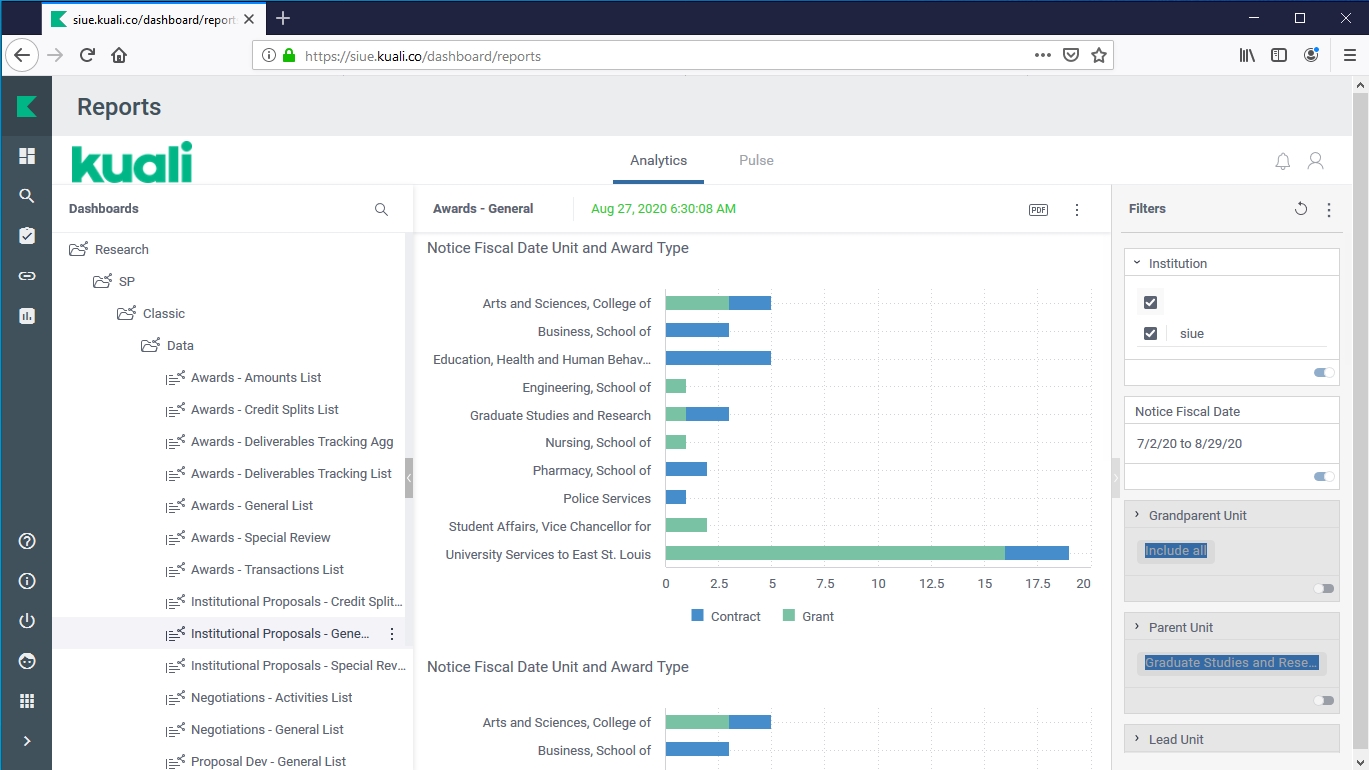Select the Analytics tab
Viewport: 1369px width, 770px height.
[658, 161]
